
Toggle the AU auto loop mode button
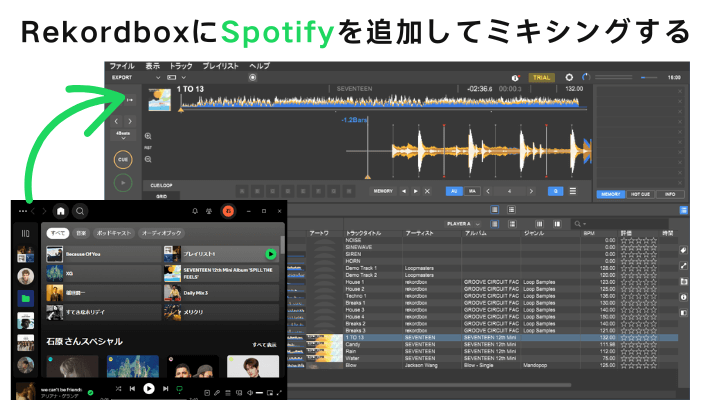point(454,191)
